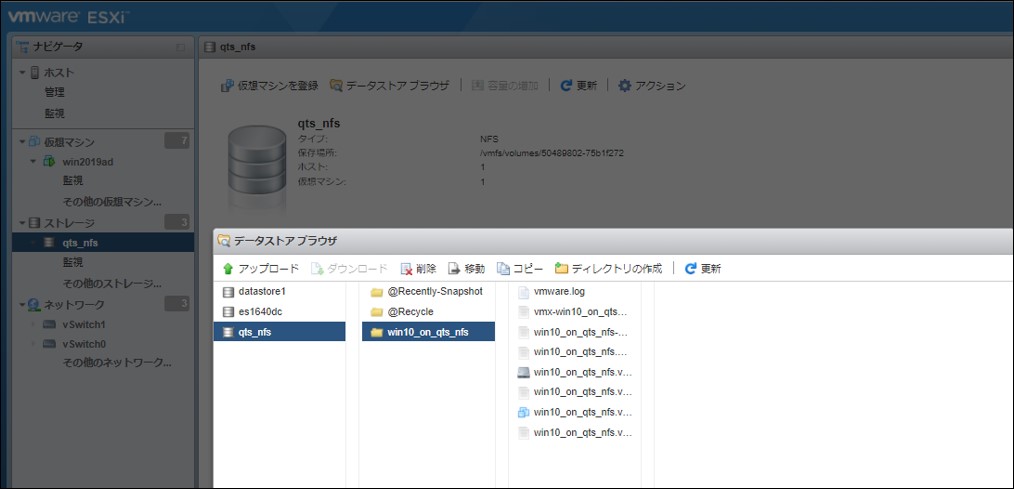Collapse the Virtual Machines tree section
Screen dimensions: 1014x489
click(22, 142)
